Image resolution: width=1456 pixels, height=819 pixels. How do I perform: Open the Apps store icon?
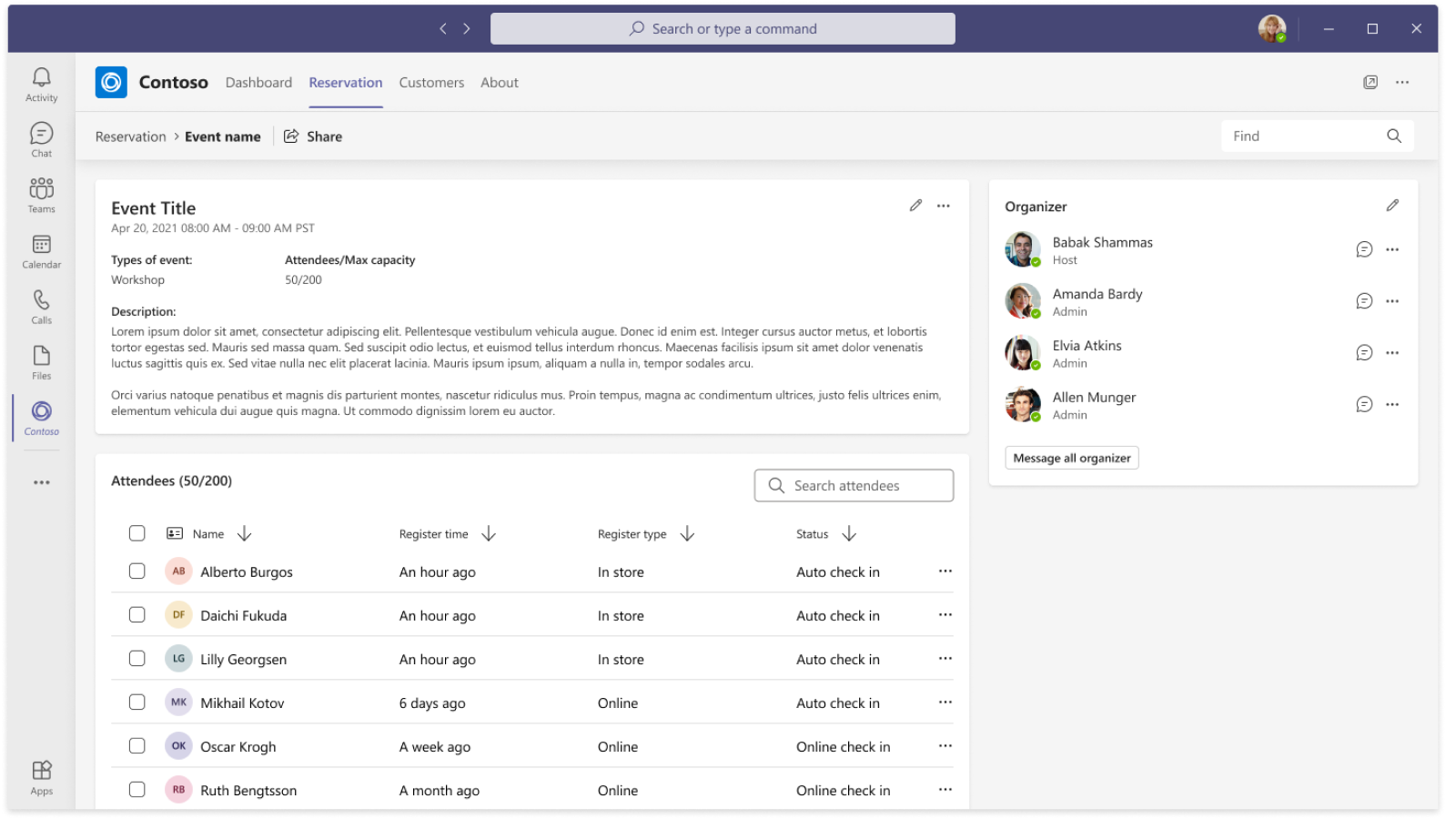coord(41,778)
